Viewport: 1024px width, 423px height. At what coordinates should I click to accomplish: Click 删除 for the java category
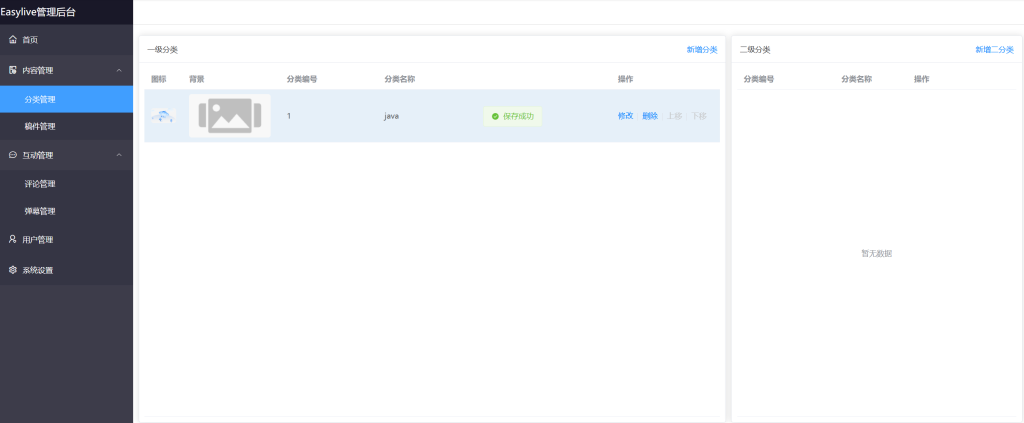click(x=650, y=116)
